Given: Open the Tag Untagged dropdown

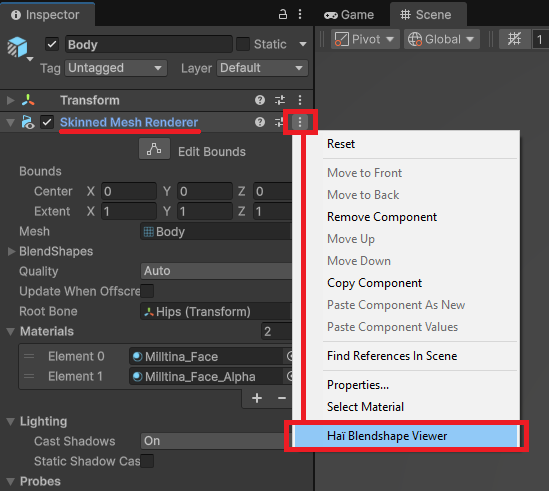Looking at the screenshot, I should [116, 68].
